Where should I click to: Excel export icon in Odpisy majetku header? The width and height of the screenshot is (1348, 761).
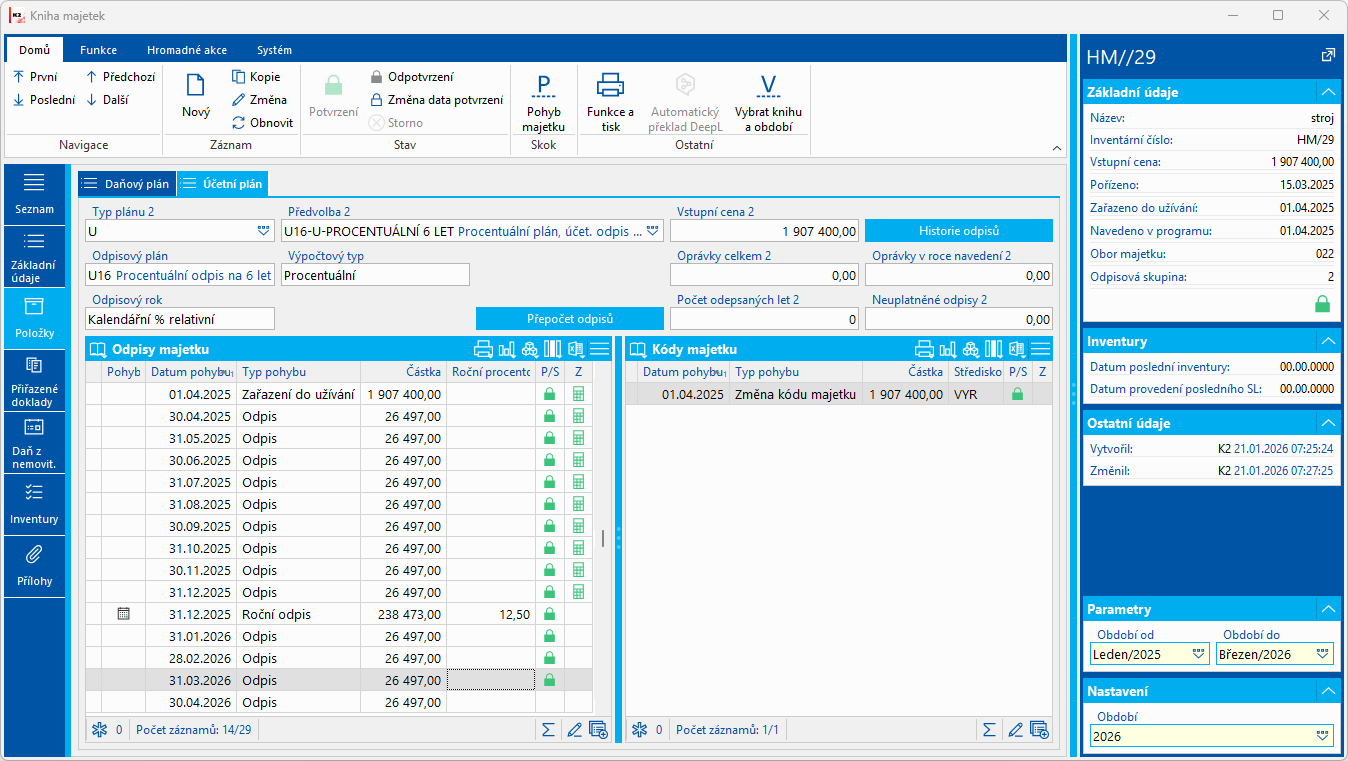tap(576, 349)
